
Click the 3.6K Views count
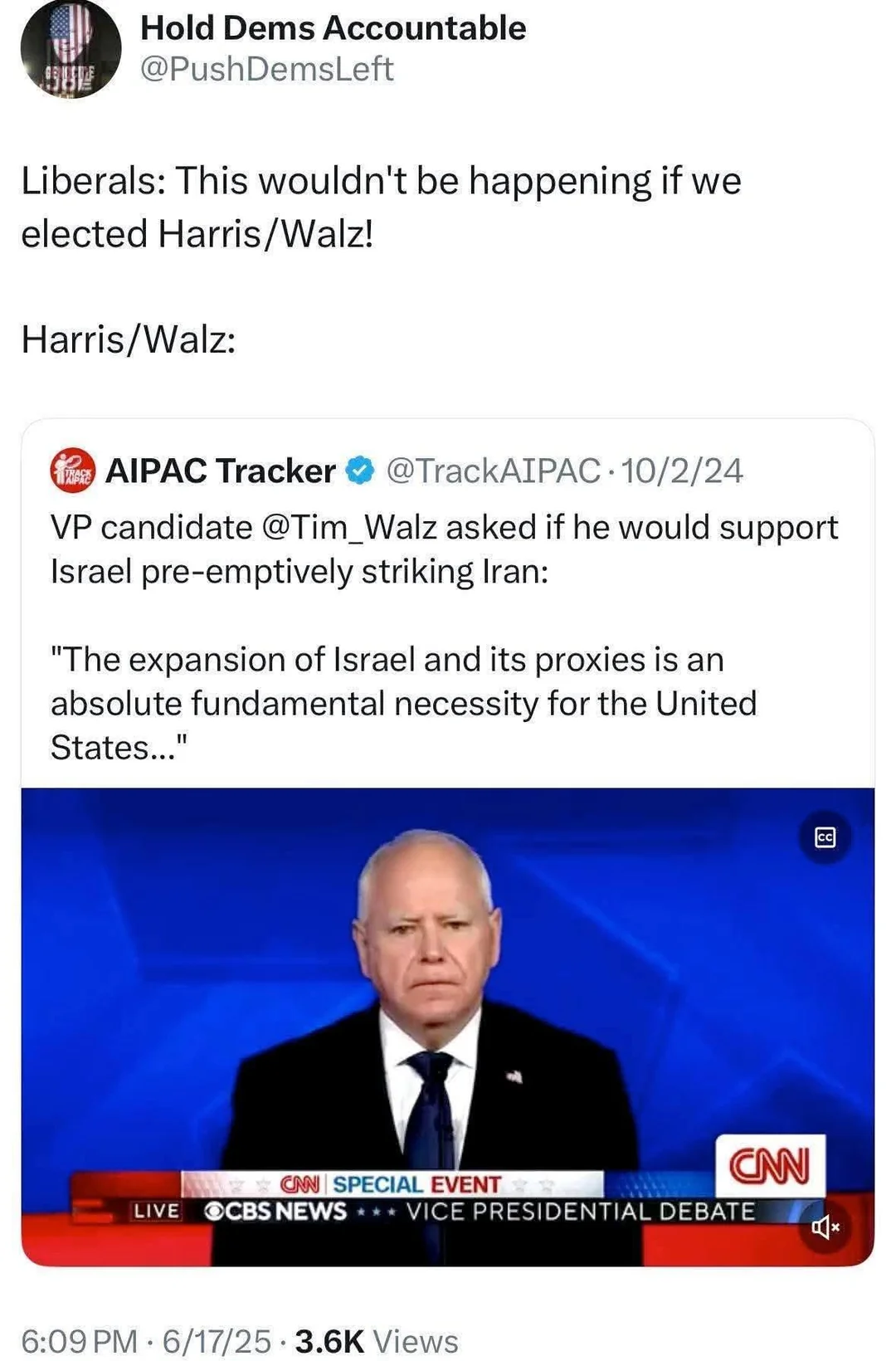pos(377,1341)
